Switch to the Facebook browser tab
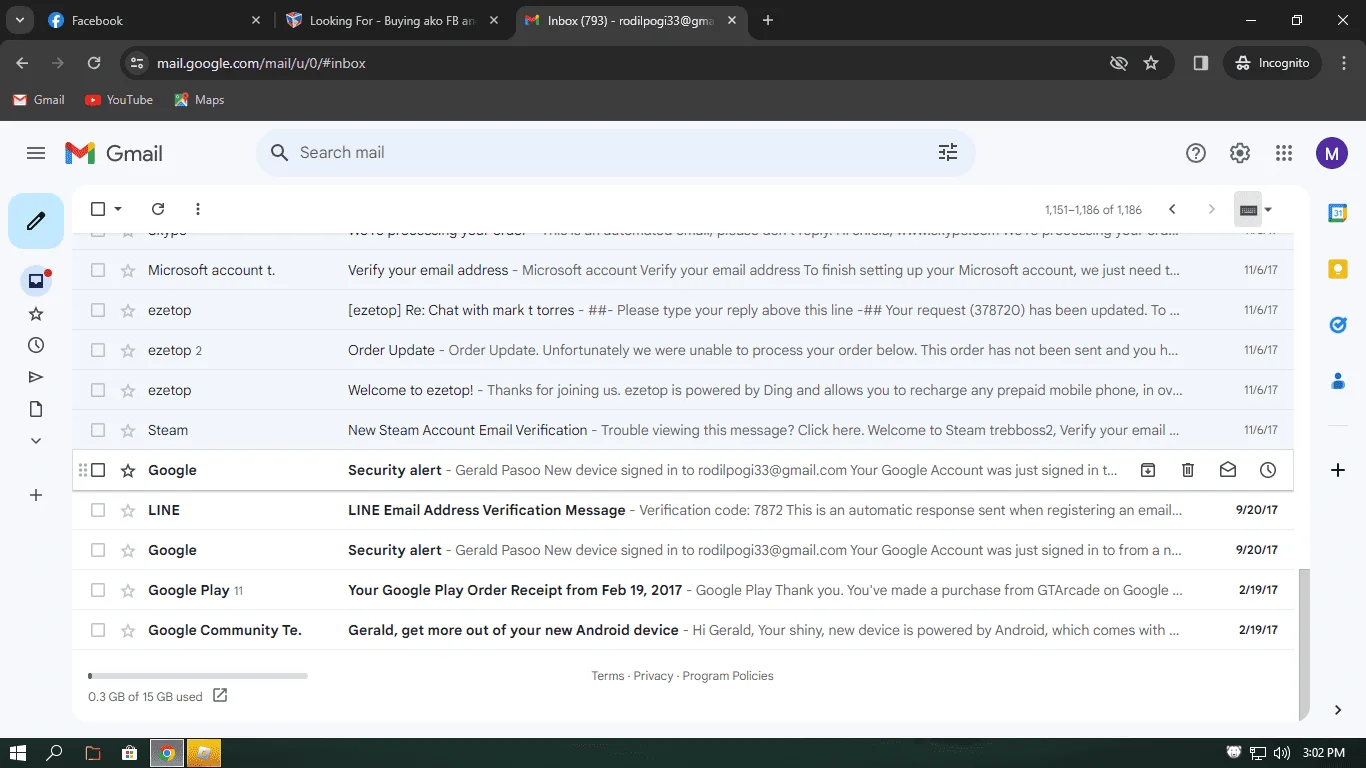1366x768 pixels. coord(155,20)
